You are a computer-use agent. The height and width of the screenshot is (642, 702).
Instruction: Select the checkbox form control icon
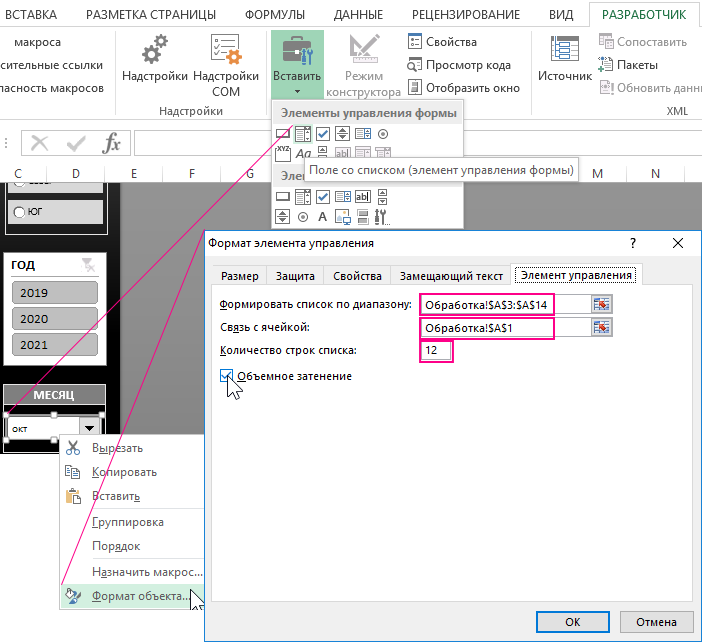pos(323,134)
